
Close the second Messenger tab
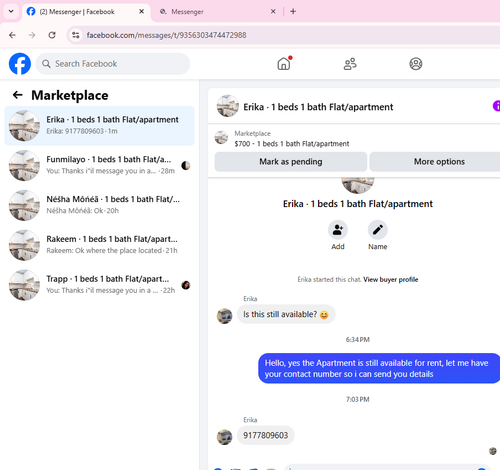273,11
